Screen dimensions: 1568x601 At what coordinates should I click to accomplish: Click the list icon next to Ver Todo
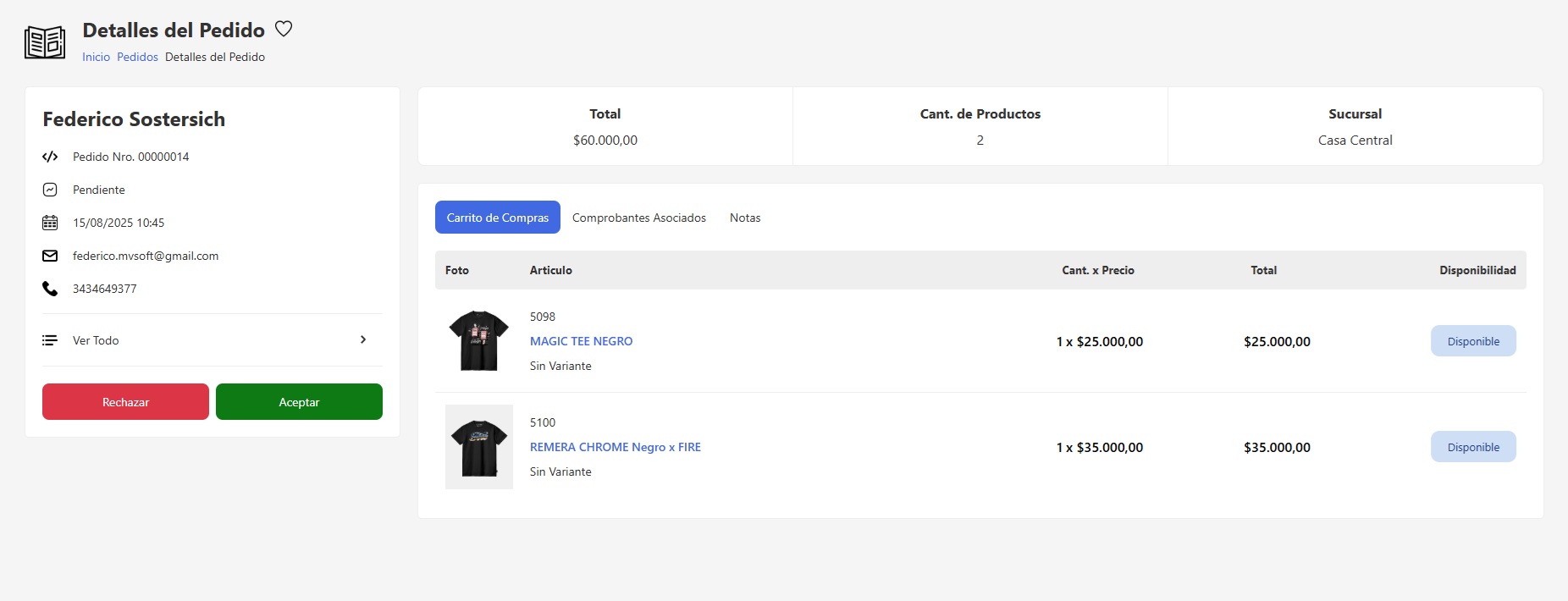tap(50, 340)
